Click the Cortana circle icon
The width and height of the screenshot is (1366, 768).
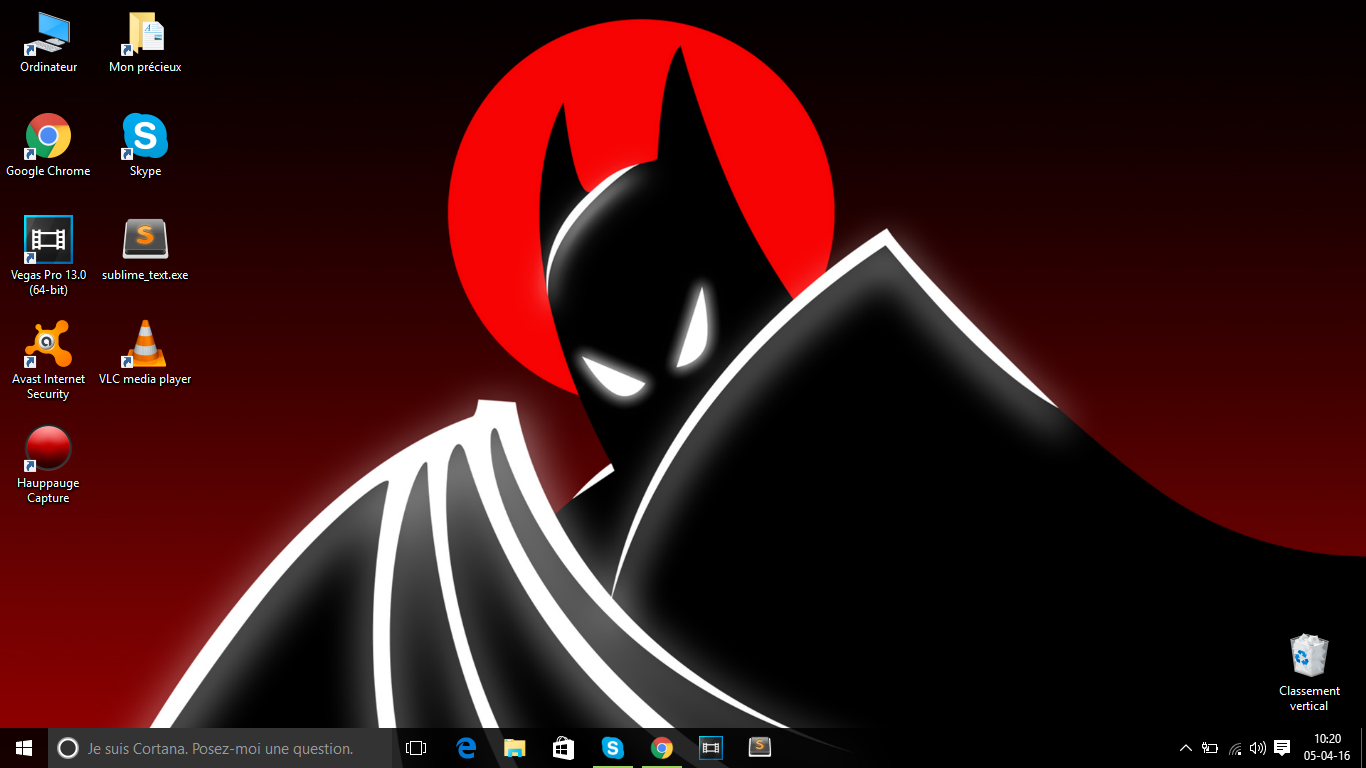tap(68, 748)
